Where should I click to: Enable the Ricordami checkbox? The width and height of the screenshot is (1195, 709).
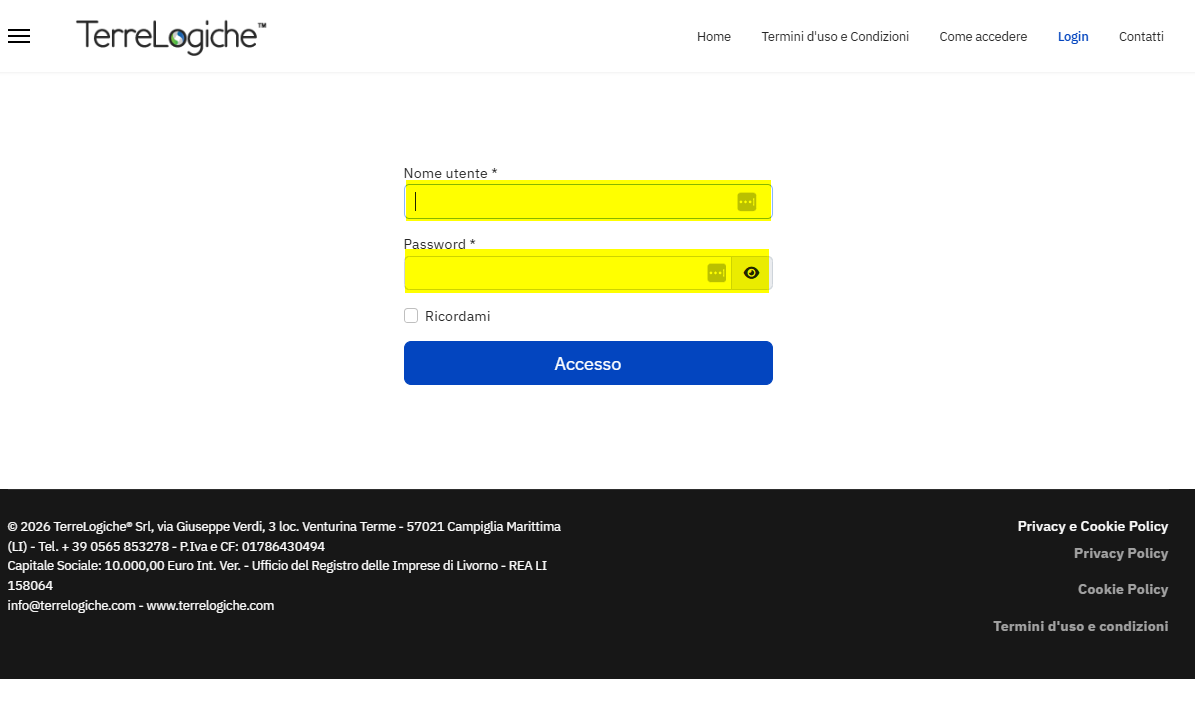click(x=411, y=316)
